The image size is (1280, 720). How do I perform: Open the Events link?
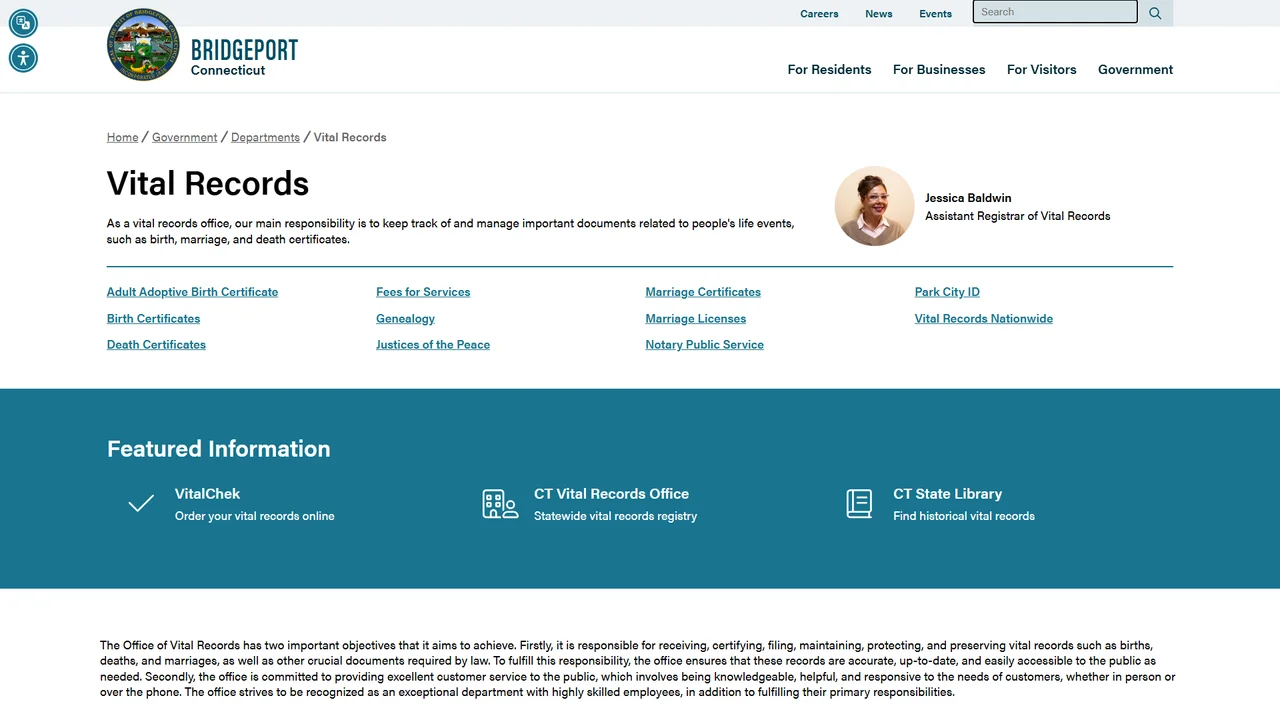point(936,14)
